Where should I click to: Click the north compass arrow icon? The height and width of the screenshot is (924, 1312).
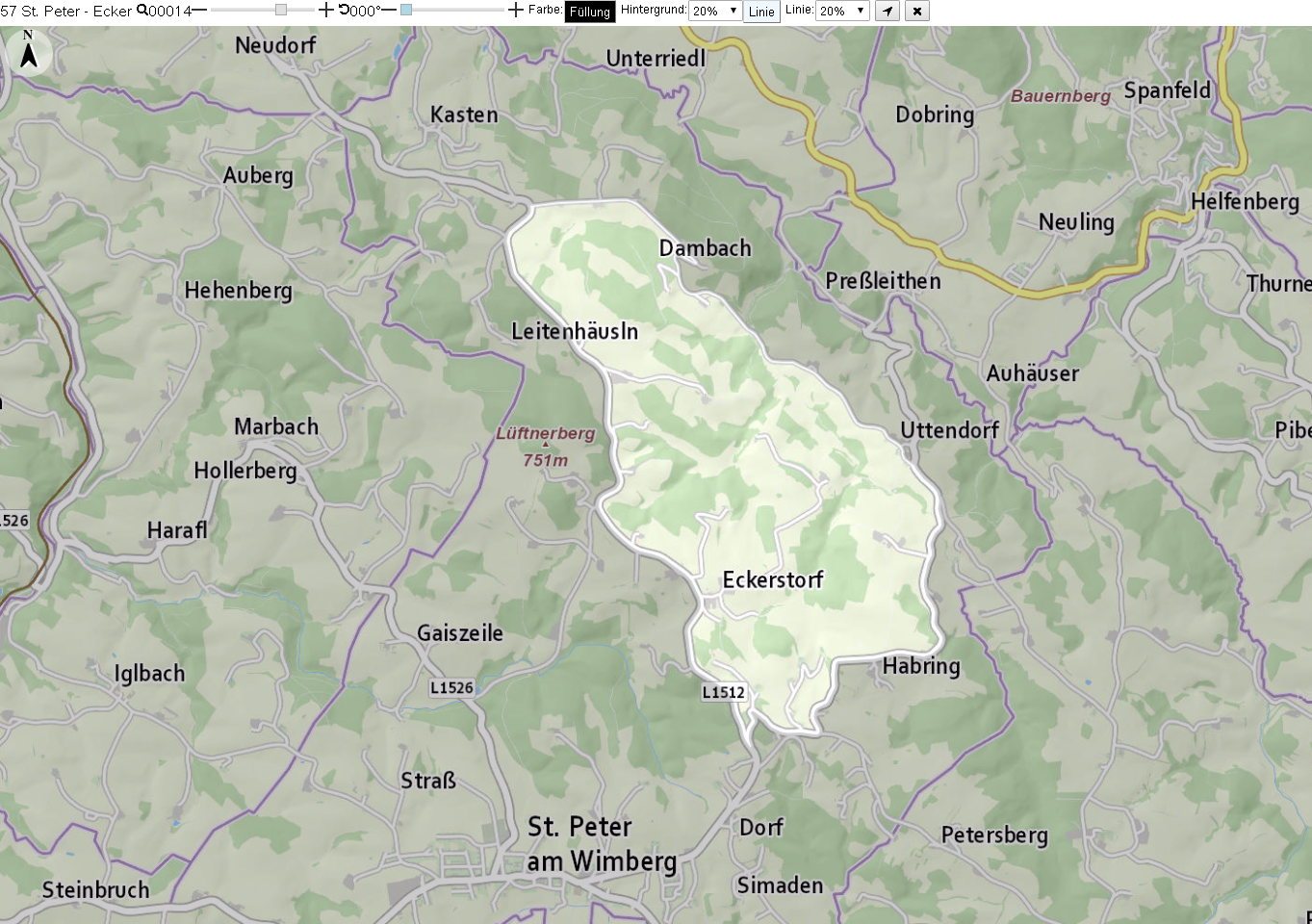tap(29, 51)
